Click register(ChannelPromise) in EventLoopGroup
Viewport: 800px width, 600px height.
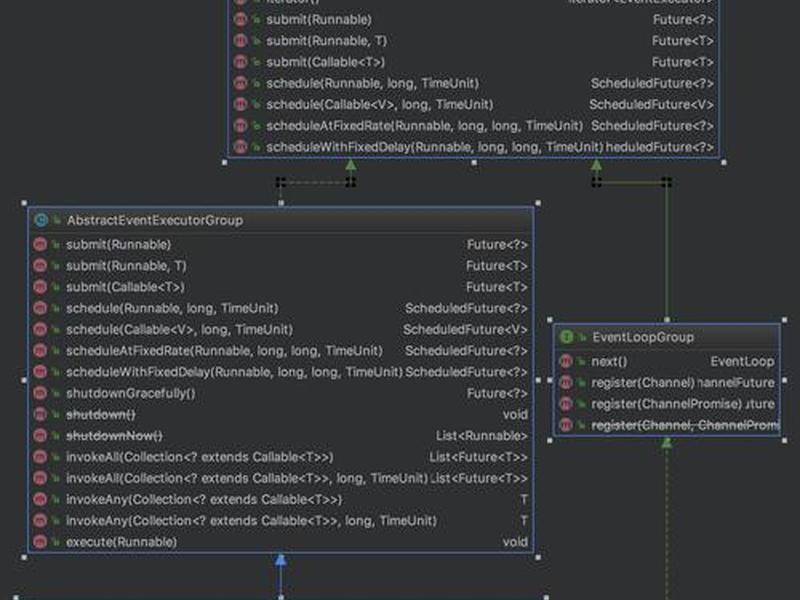coord(667,404)
